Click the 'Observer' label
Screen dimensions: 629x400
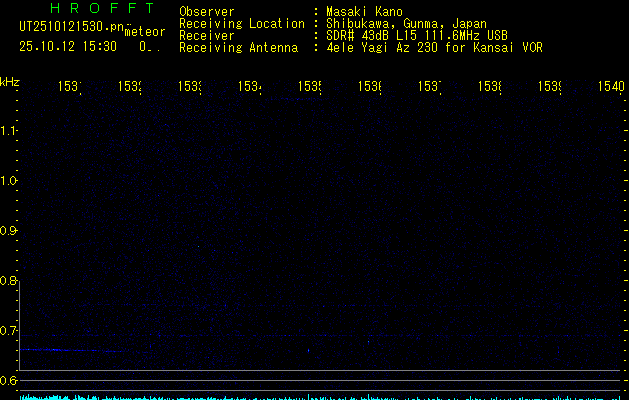[207, 11]
